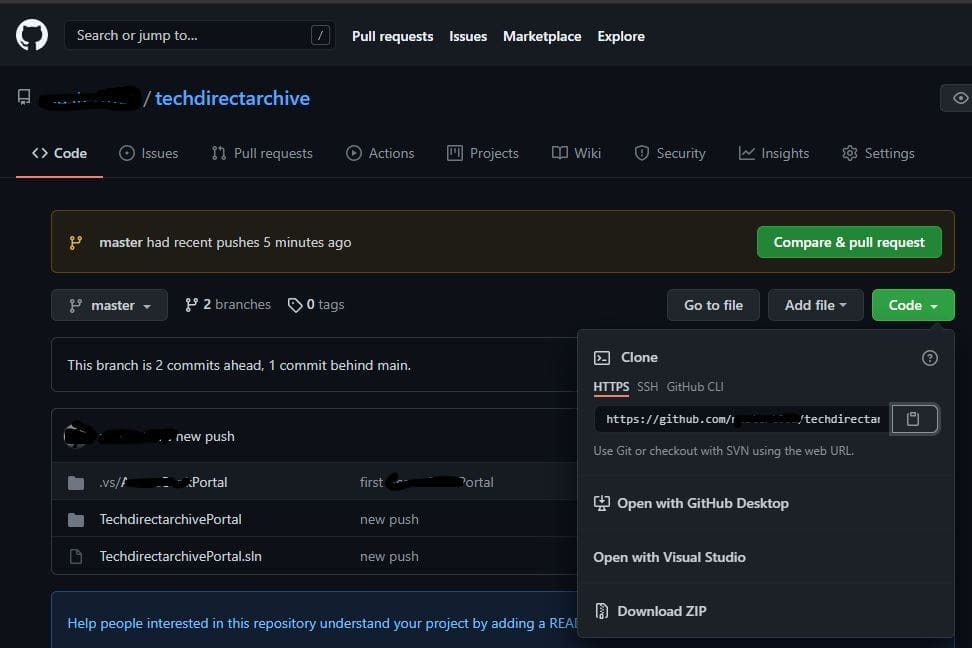Click the GitHub Octocat logo
This screenshot has width=972, height=648.
pyautogui.click(x=32, y=36)
